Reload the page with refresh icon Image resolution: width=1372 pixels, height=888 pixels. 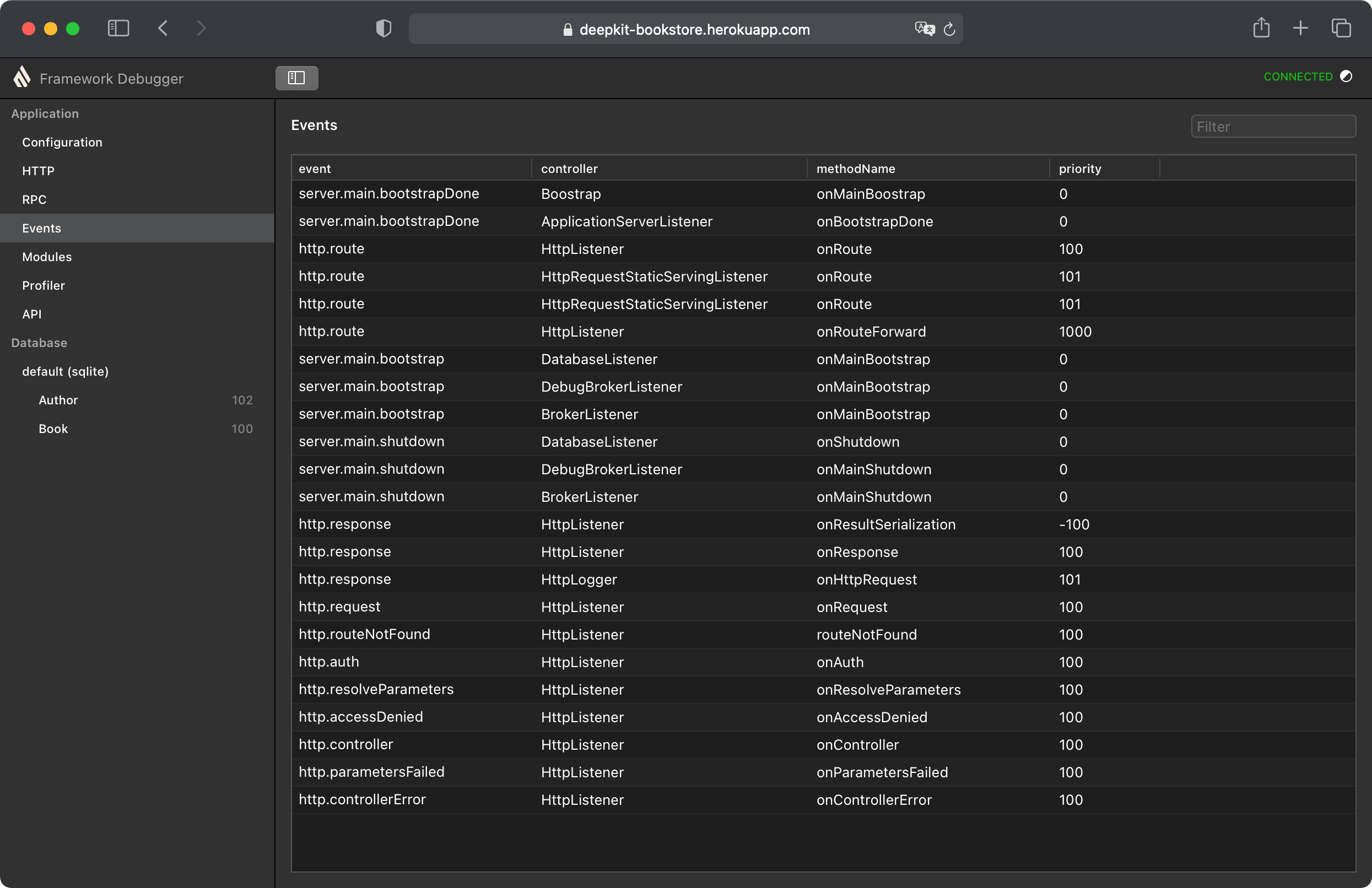click(949, 29)
